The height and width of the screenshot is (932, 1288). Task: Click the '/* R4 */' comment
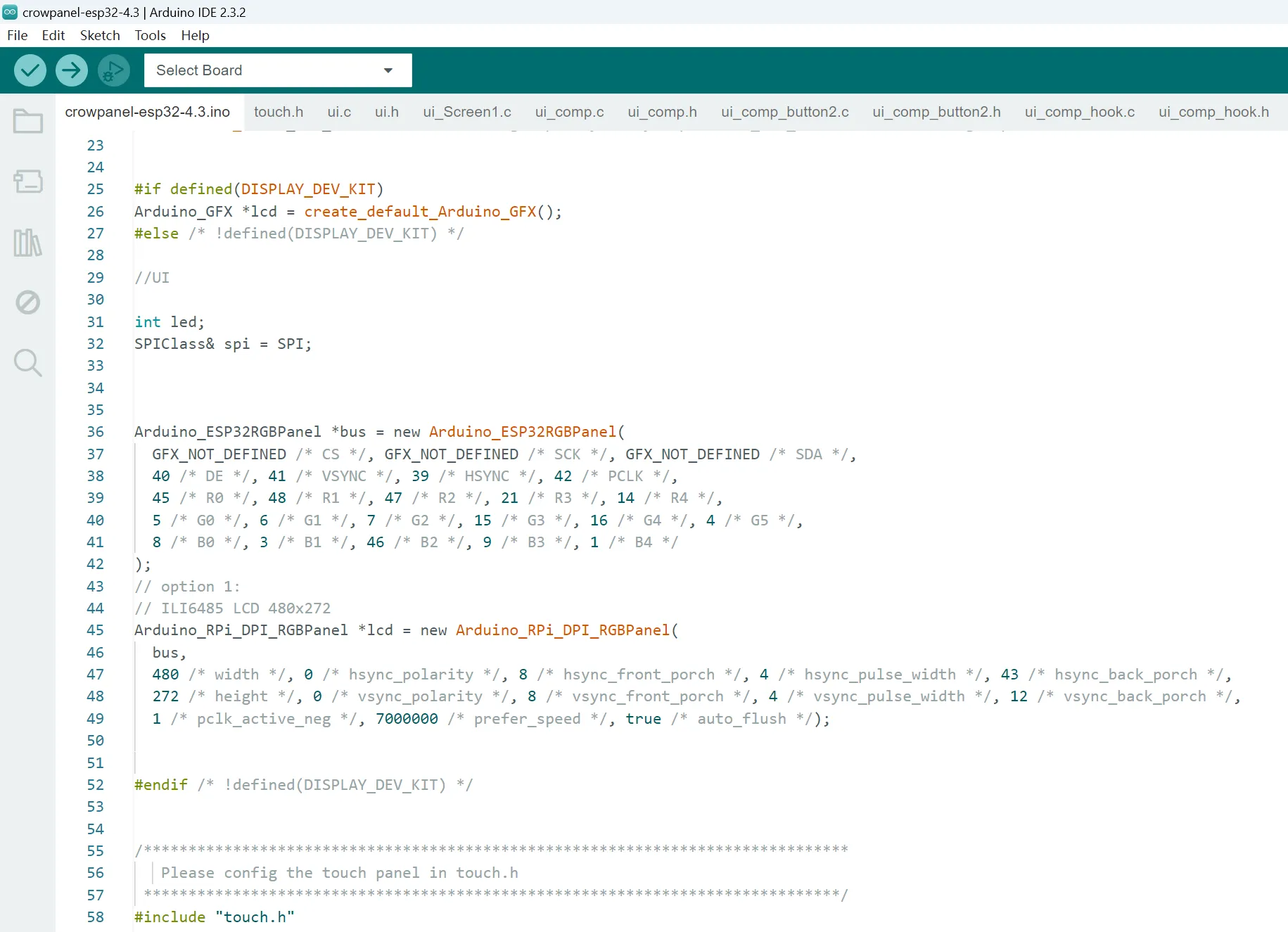(679, 498)
